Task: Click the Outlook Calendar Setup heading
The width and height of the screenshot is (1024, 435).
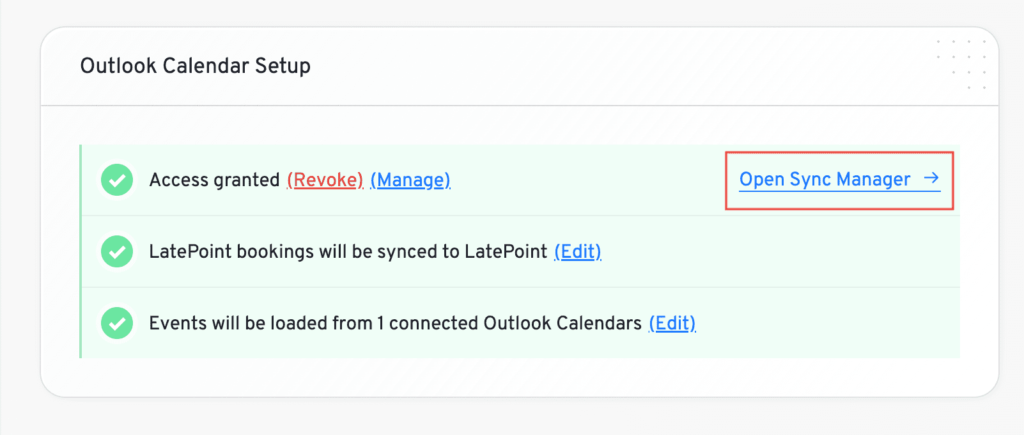Action: click(x=195, y=67)
